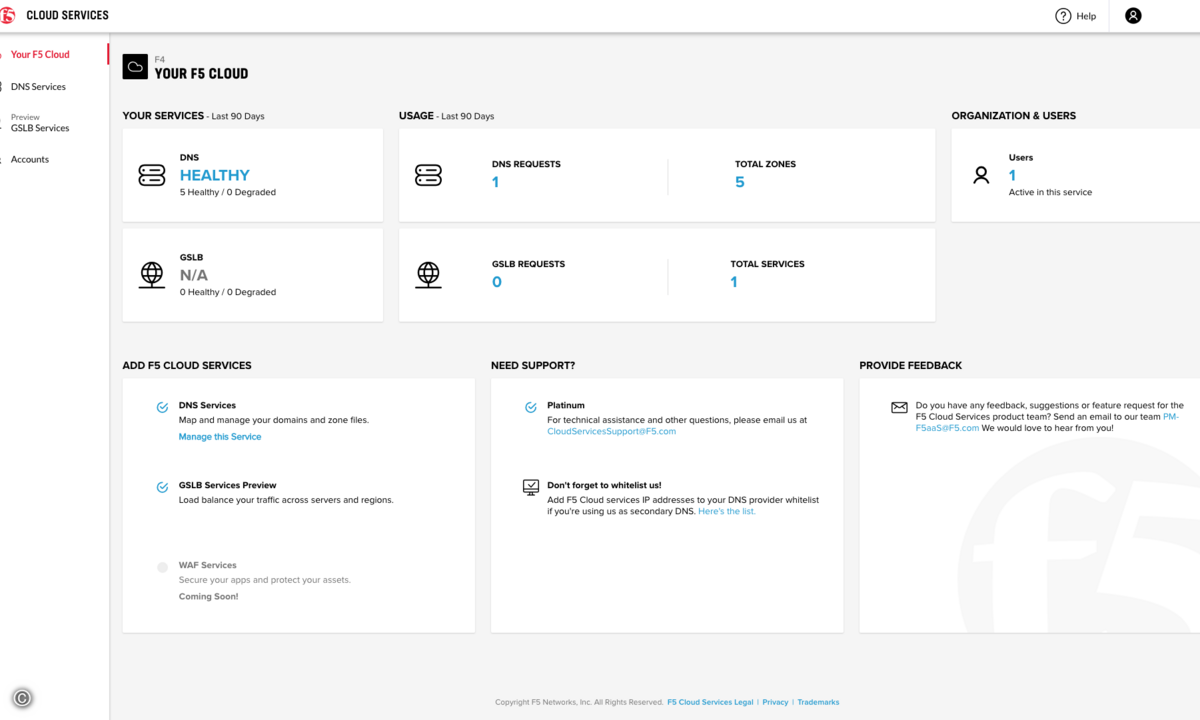The image size is (1200, 720).
Task: Go to Accounts in the sidebar
Action: 30,160
